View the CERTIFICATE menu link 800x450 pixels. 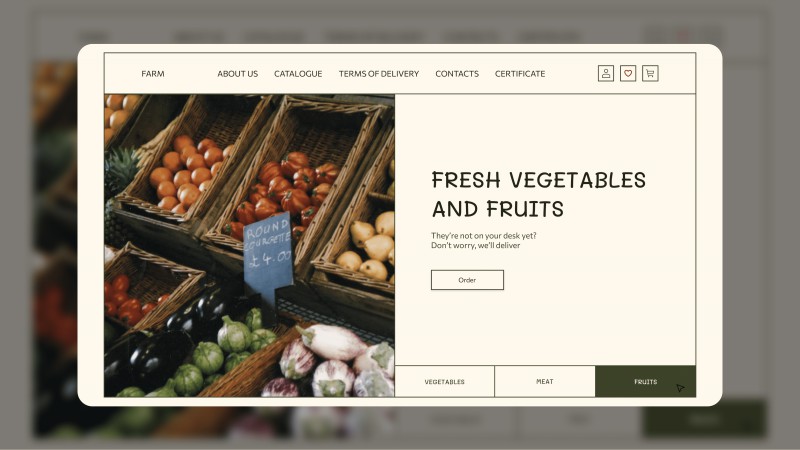pos(520,73)
